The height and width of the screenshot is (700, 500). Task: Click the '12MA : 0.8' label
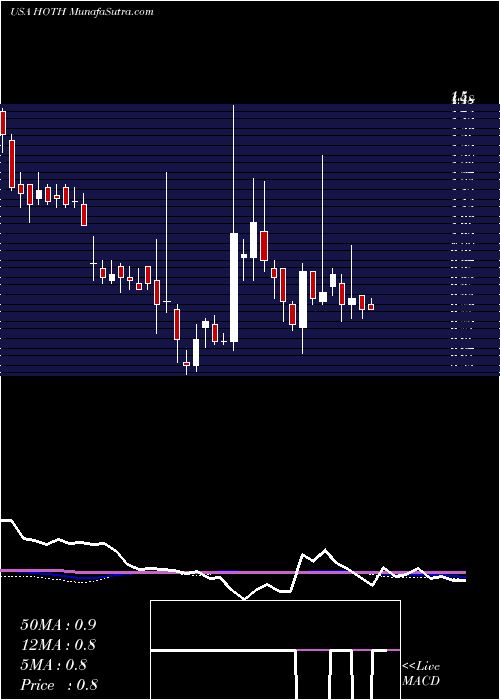(58, 645)
